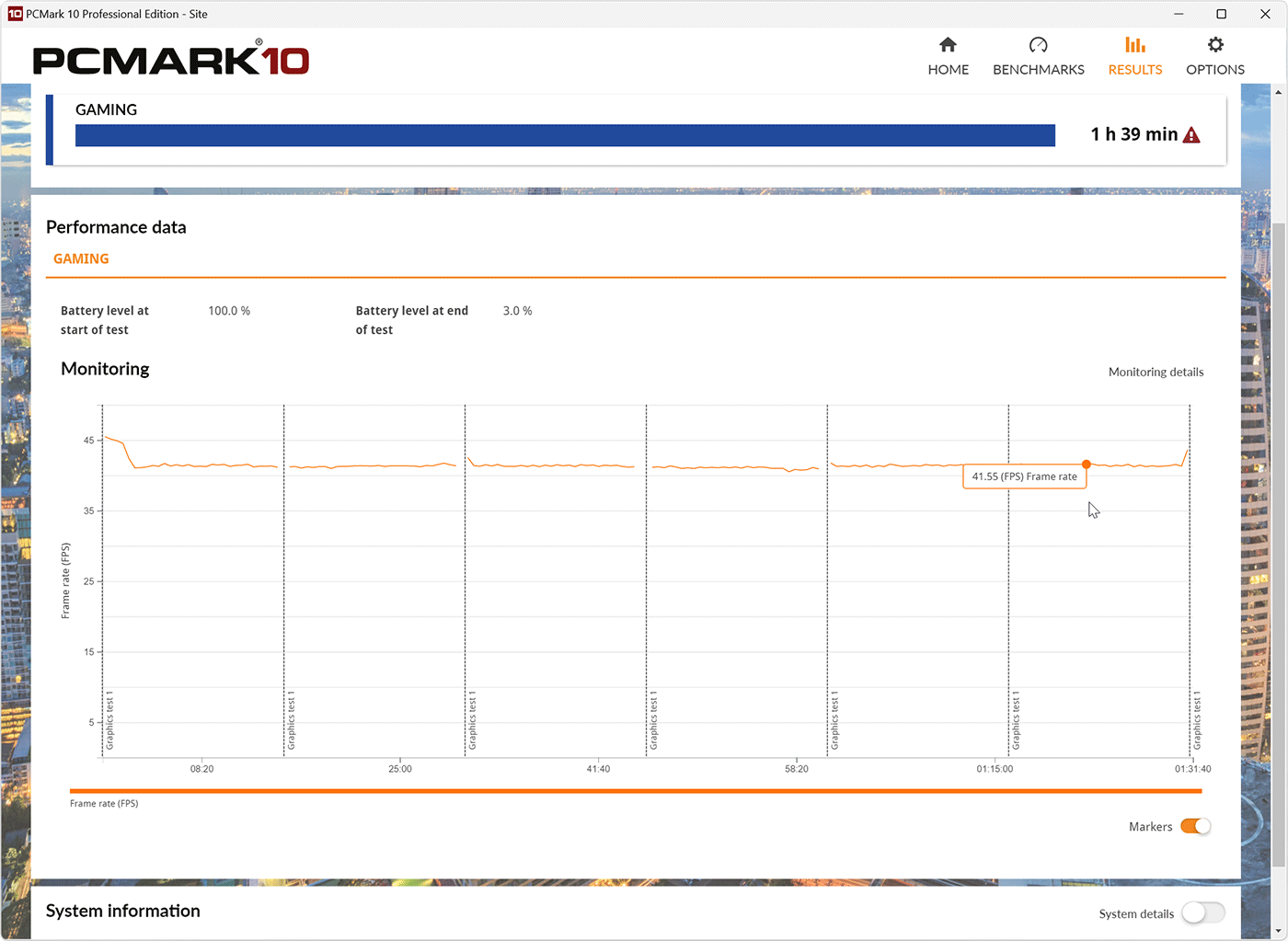The height and width of the screenshot is (941, 1288).
Task: Click the PCMark 10 app icon in title bar
Action: [15, 14]
